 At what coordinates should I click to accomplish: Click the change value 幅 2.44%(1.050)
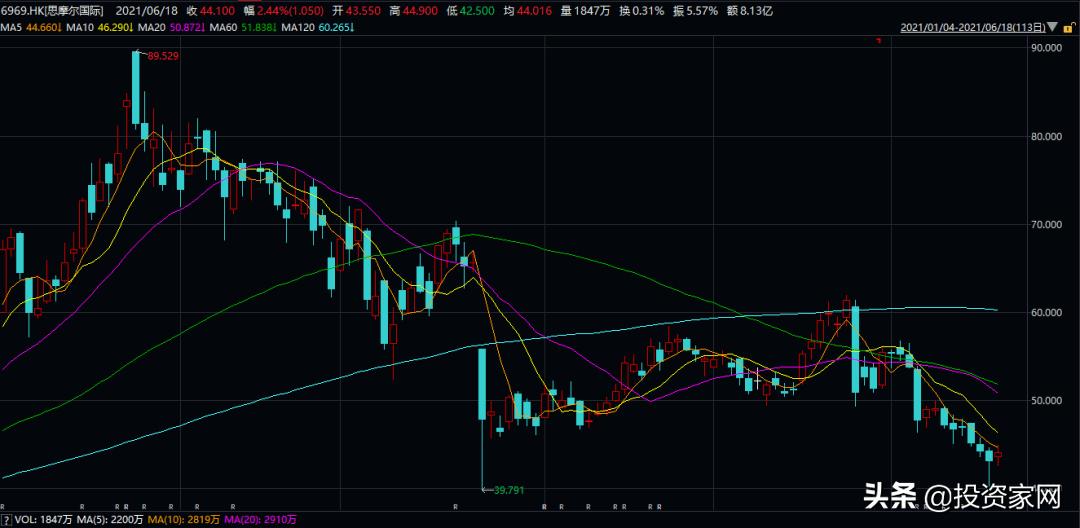284,10
